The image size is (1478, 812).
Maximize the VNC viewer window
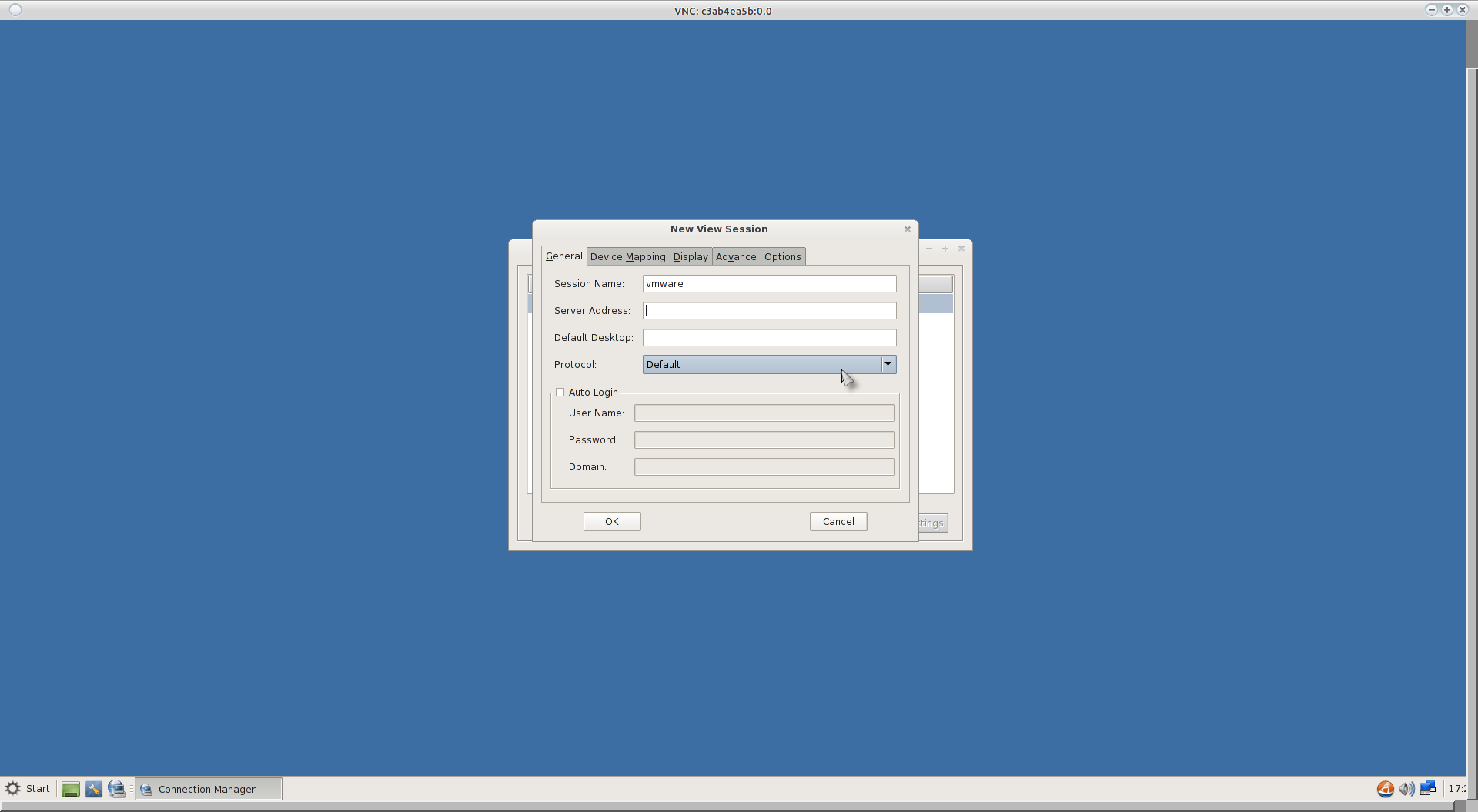point(1446,10)
